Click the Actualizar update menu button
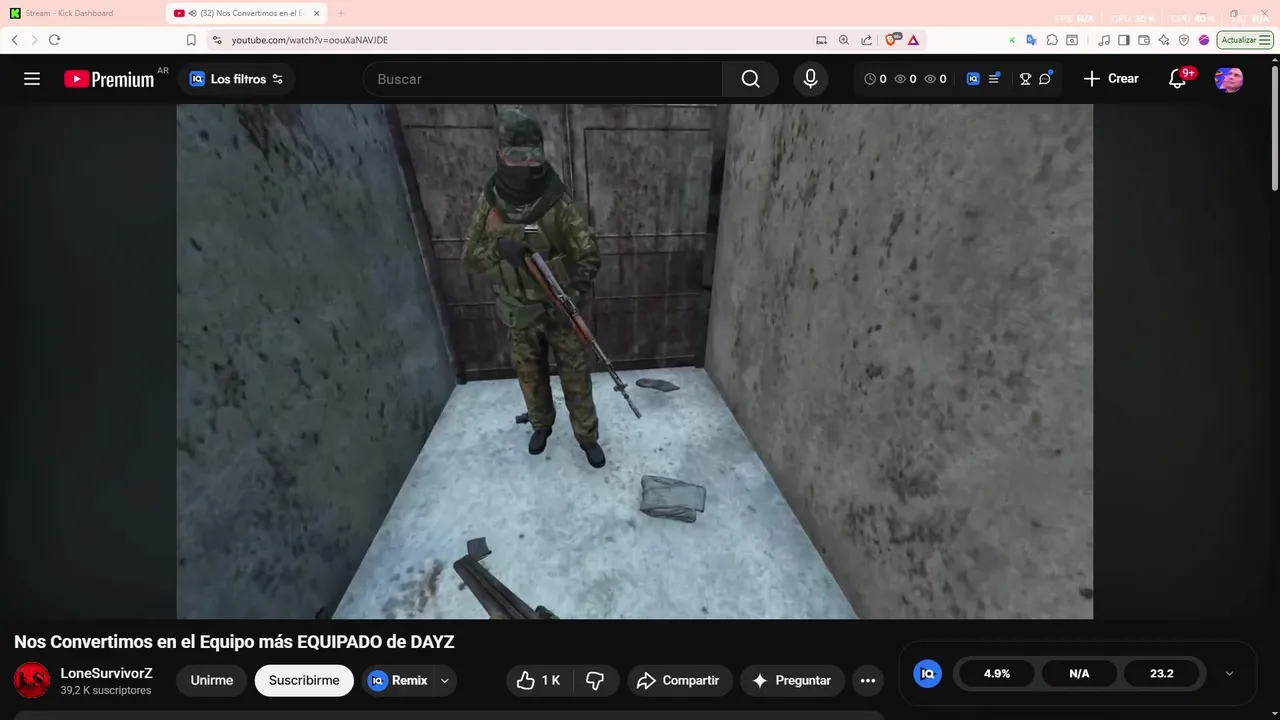 [1245, 40]
